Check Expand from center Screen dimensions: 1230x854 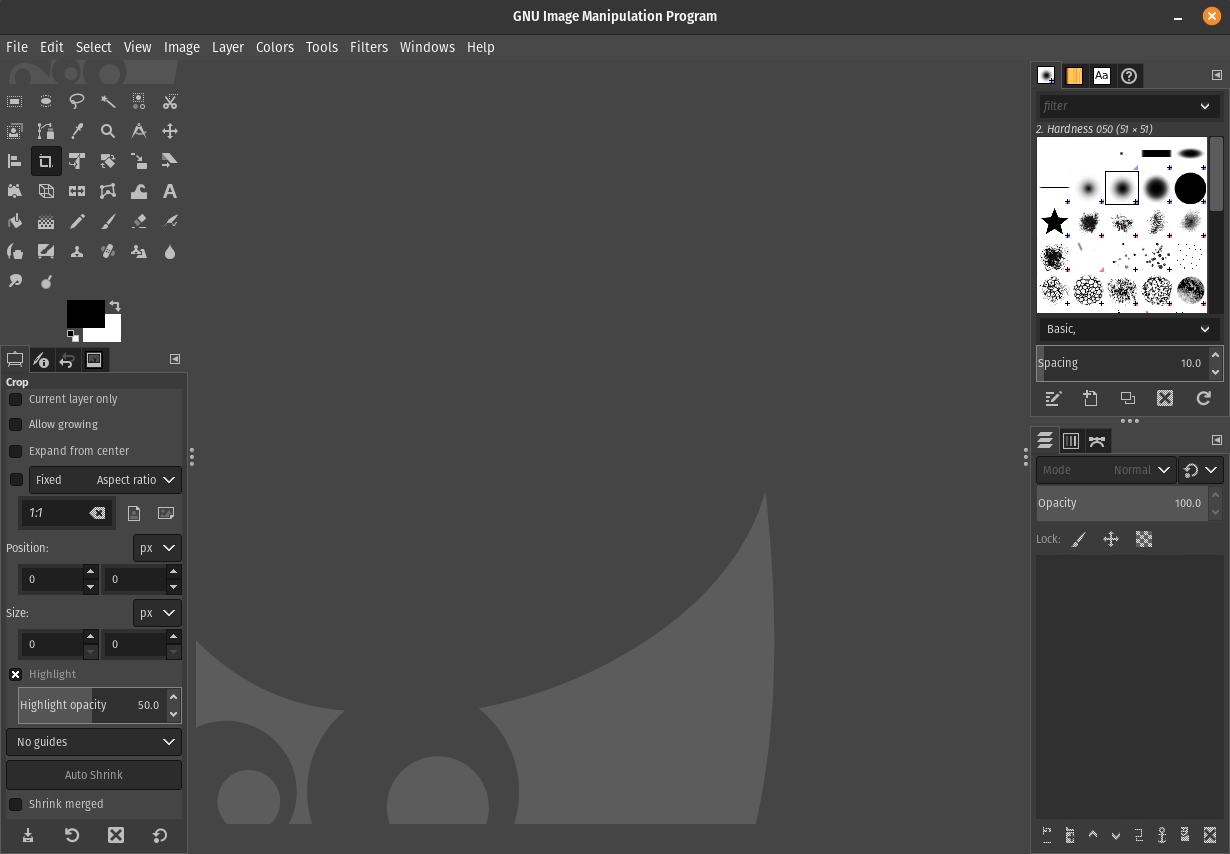(x=15, y=451)
